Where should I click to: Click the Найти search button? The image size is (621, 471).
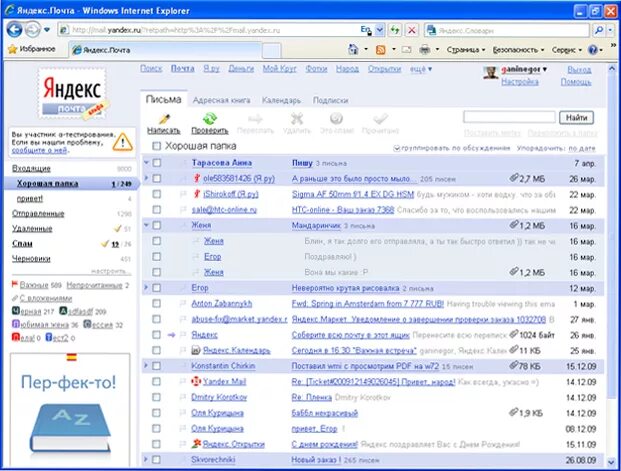576,117
